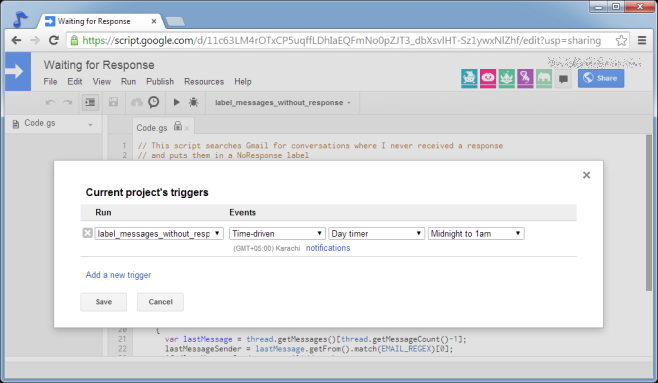Click the teal collaborator avatar icon
This screenshot has width=658, height=383.
469,78
